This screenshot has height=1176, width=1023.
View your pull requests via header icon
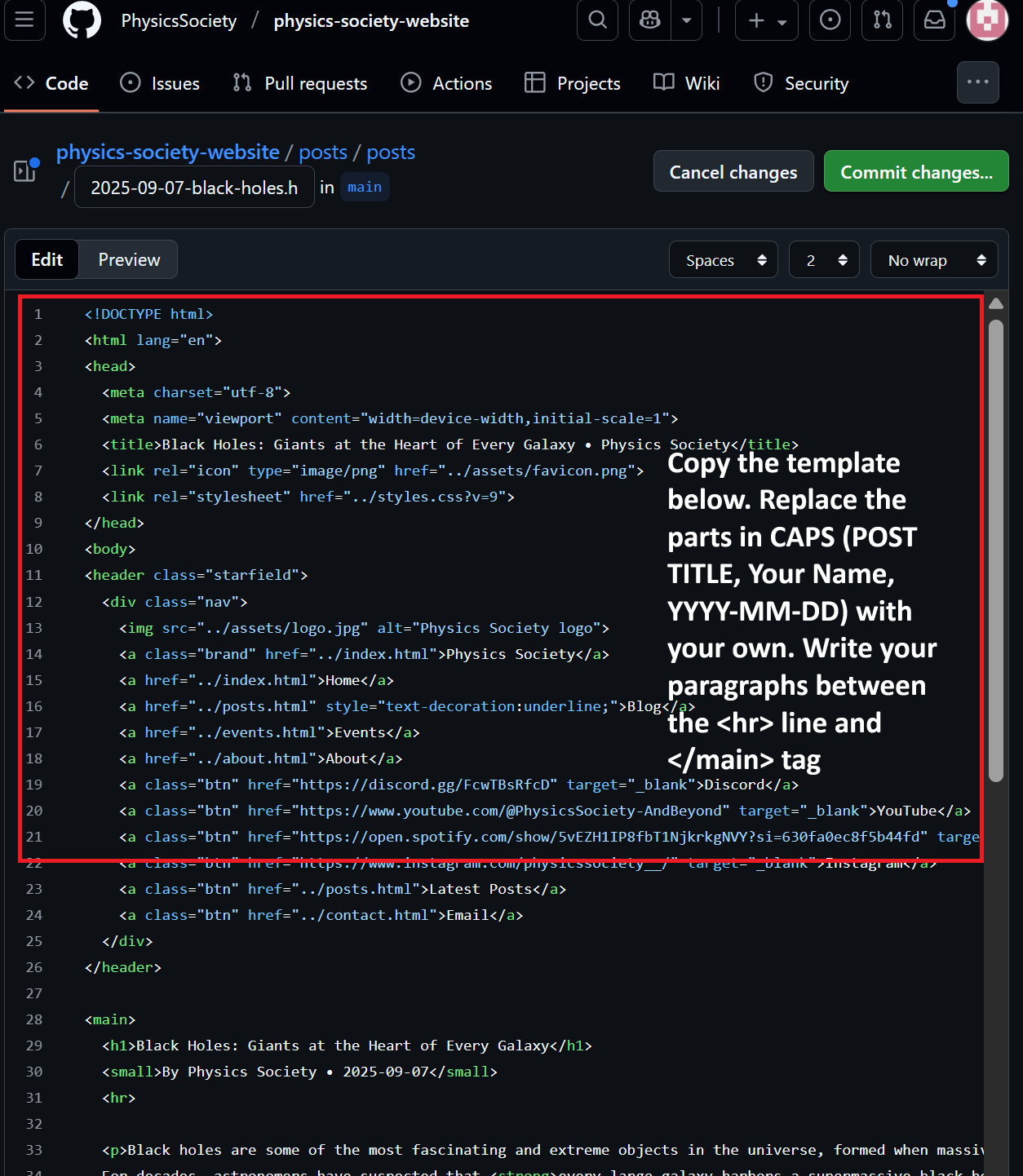[882, 20]
